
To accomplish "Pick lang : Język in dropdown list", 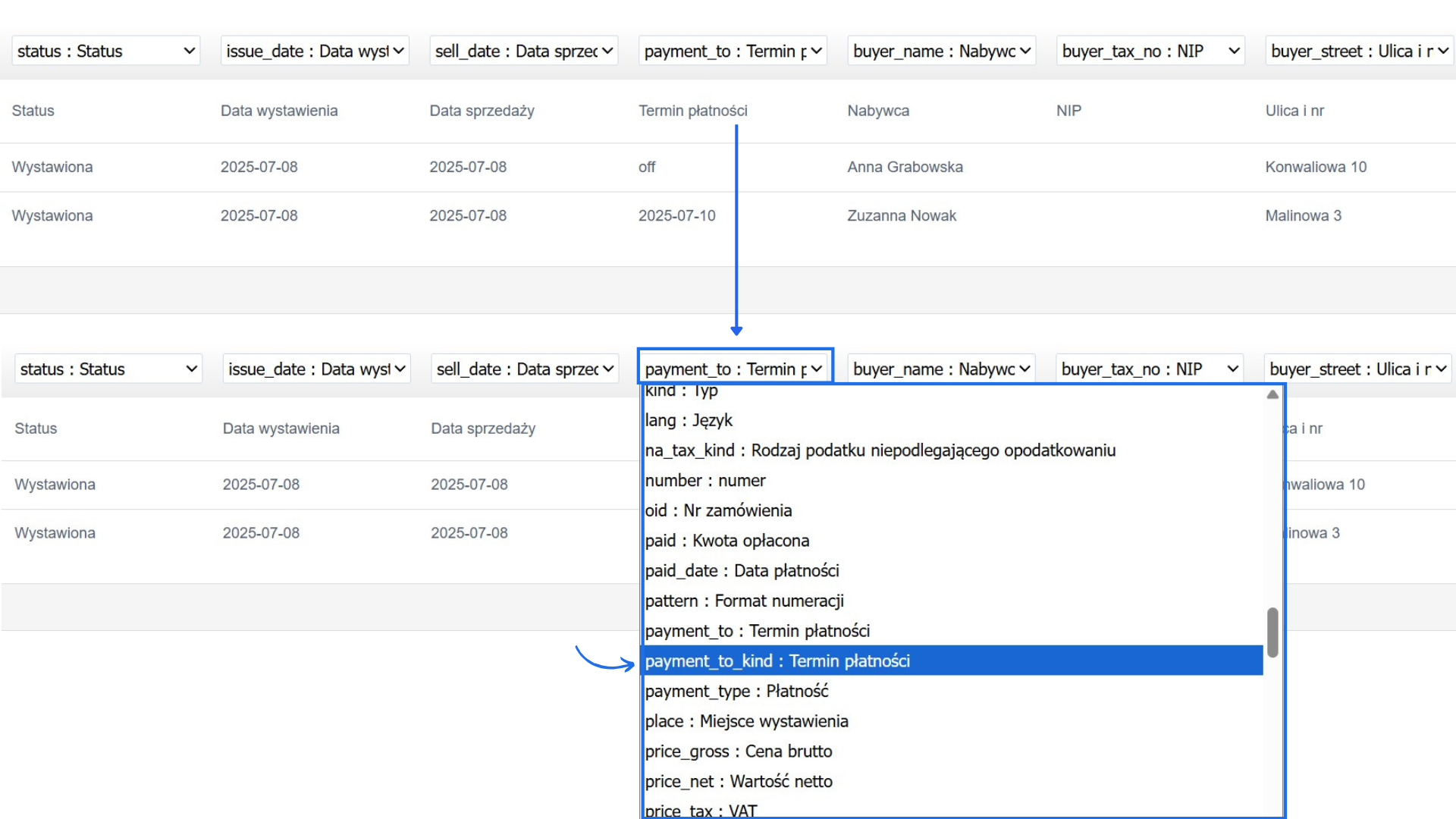I will point(689,420).
